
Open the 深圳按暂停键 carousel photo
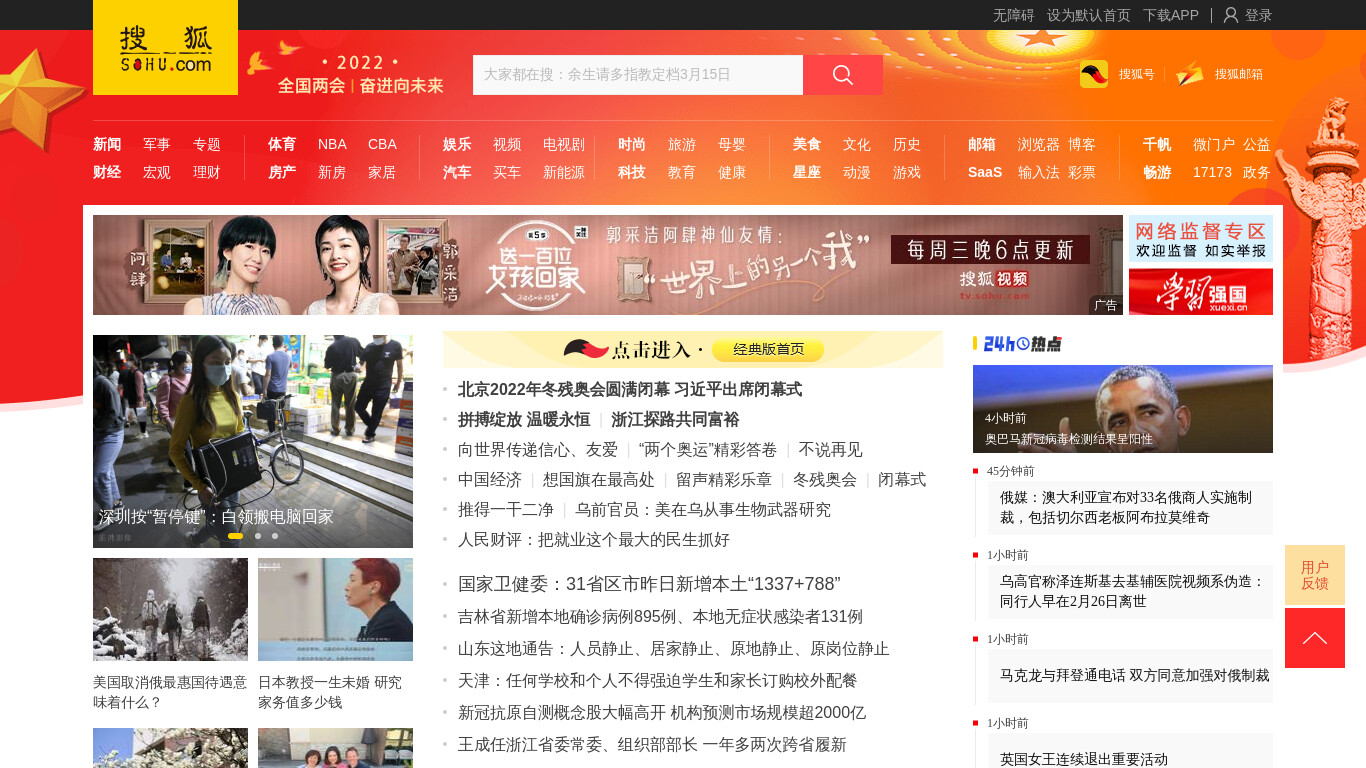click(253, 441)
